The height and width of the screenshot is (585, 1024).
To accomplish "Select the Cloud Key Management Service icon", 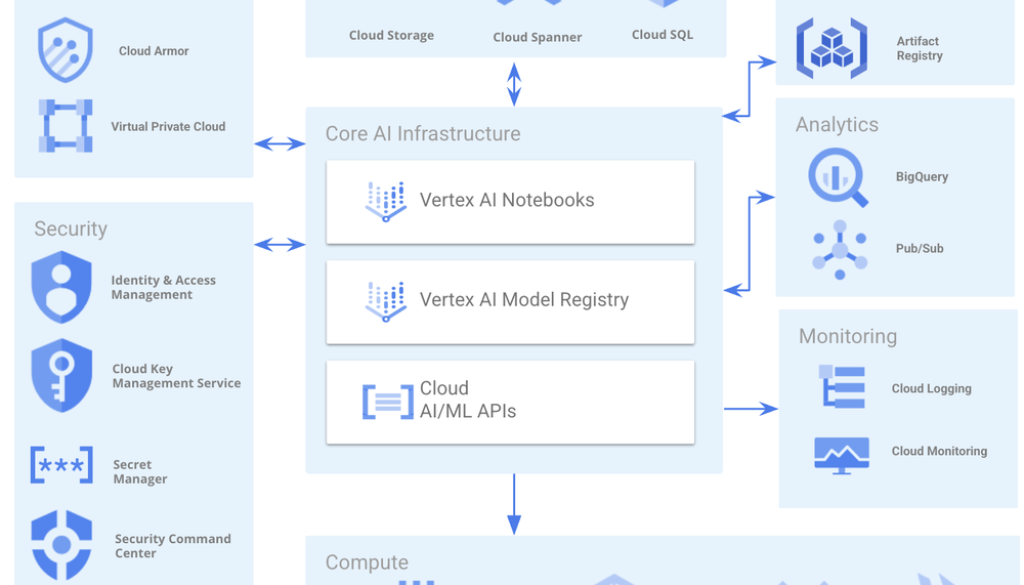I will click(62, 375).
